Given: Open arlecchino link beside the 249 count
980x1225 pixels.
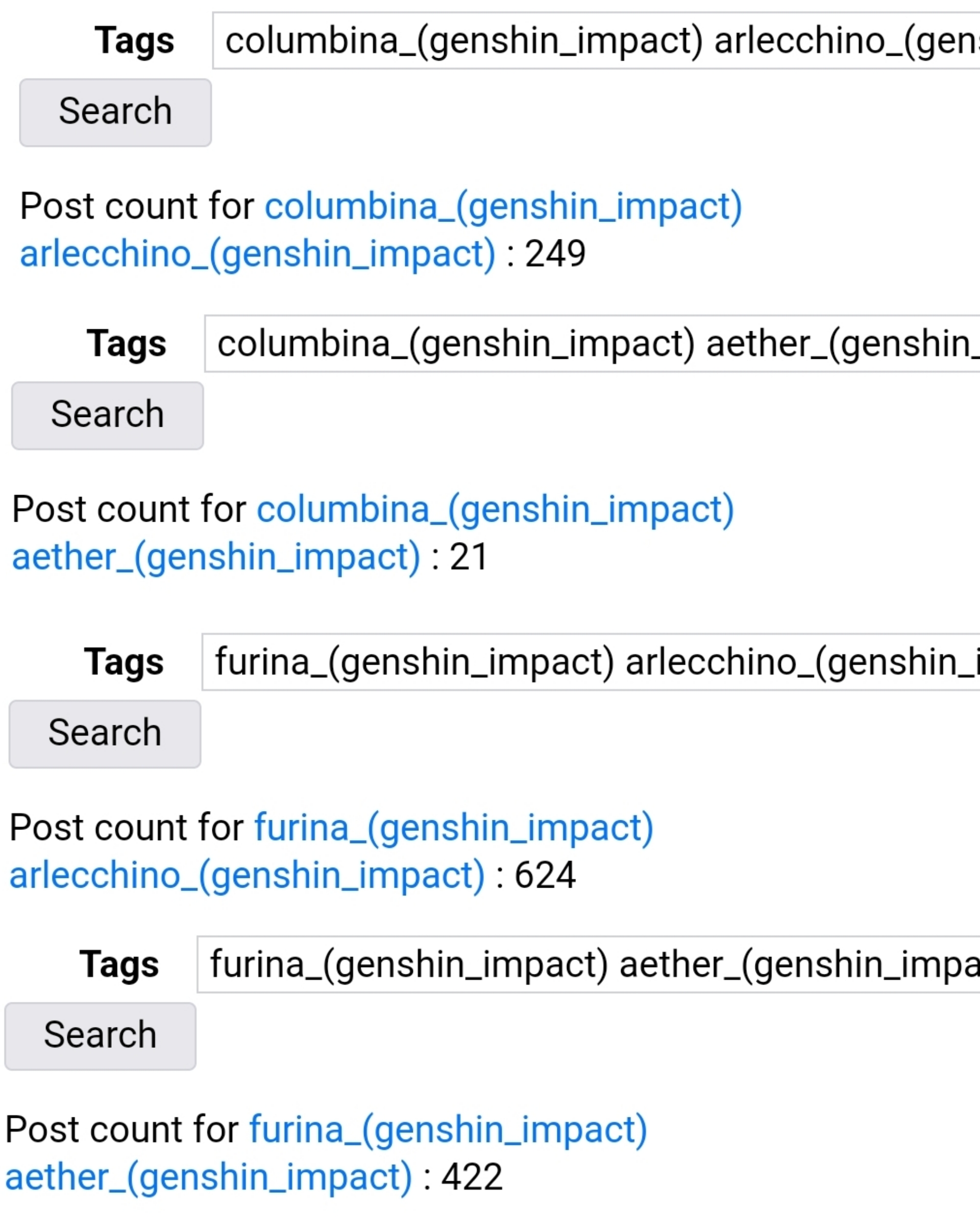Looking at the screenshot, I should click(257, 253).
